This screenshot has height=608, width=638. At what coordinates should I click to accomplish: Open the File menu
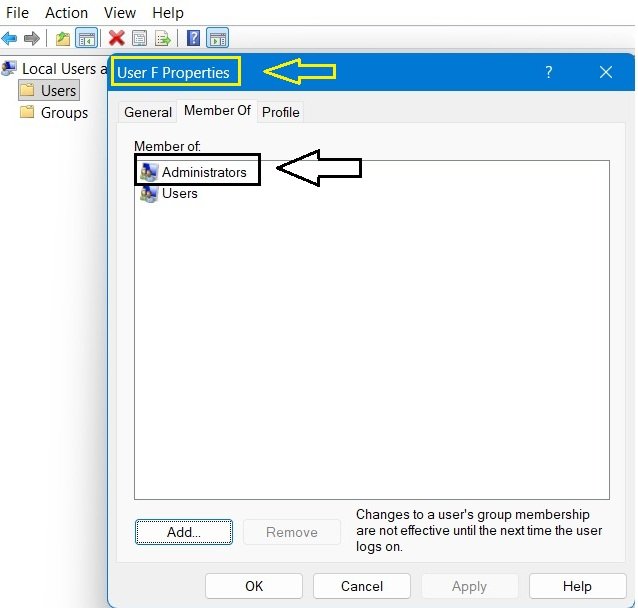click(17, 13)
